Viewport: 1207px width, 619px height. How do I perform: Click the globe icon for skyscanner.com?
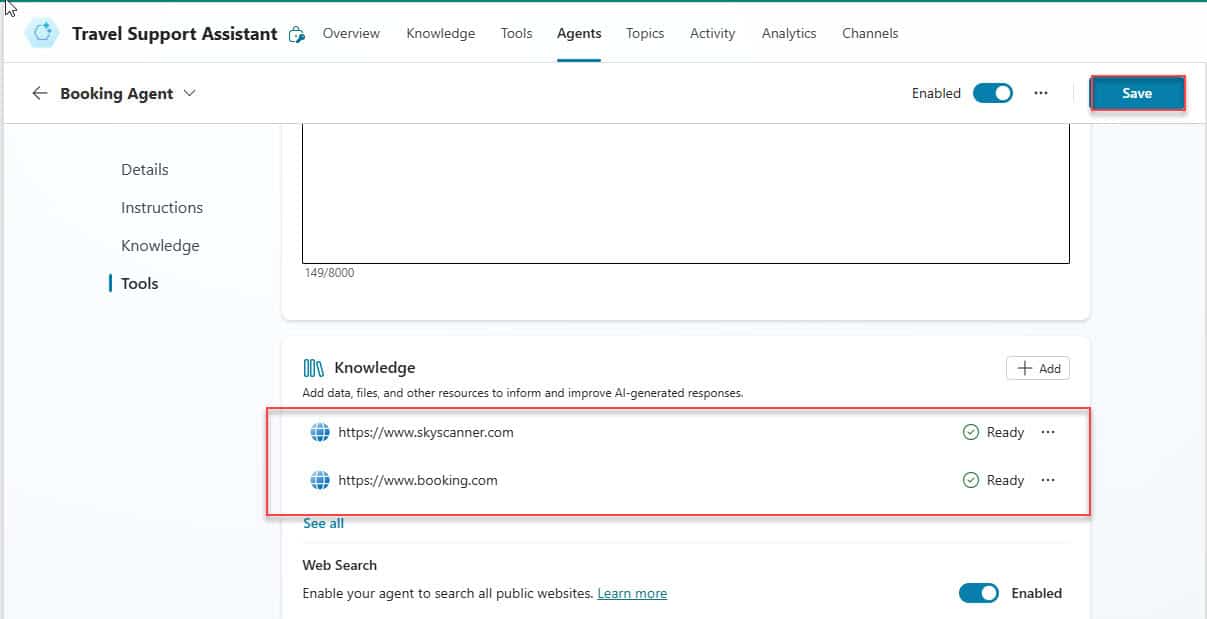point(320,432)
